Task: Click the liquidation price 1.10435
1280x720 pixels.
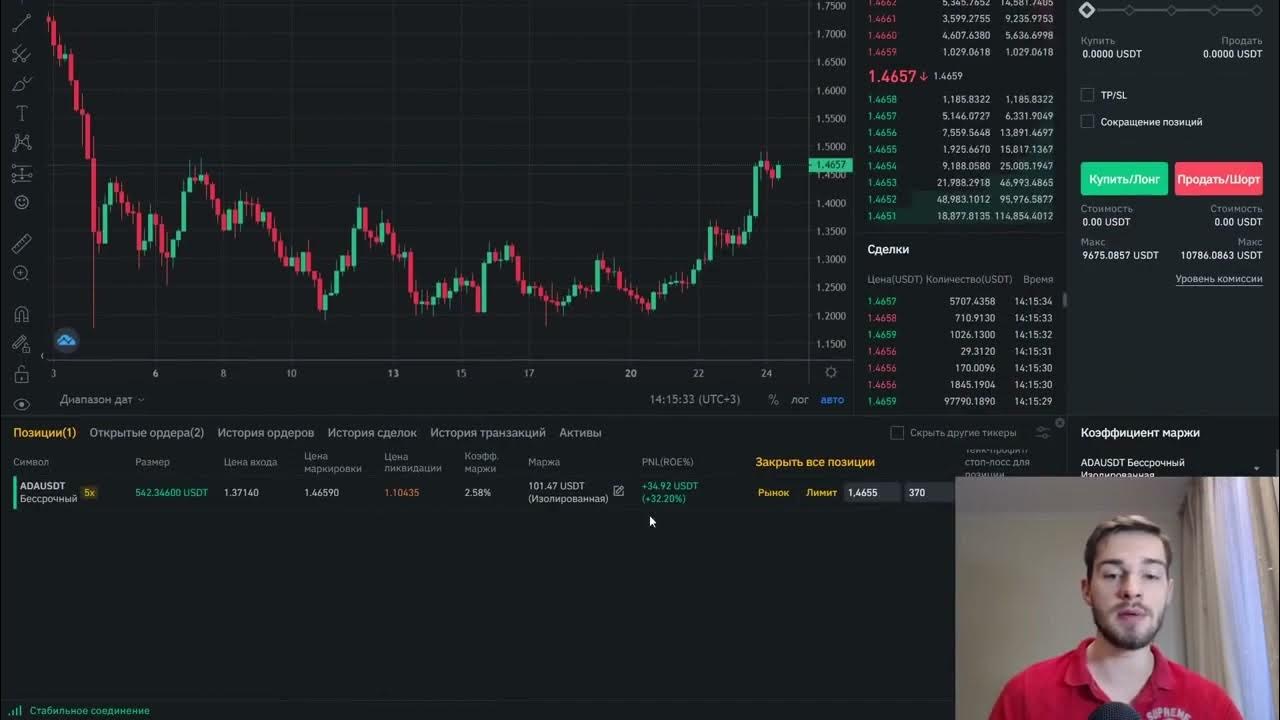Action: pyautogui.click(x=402, y=492)
